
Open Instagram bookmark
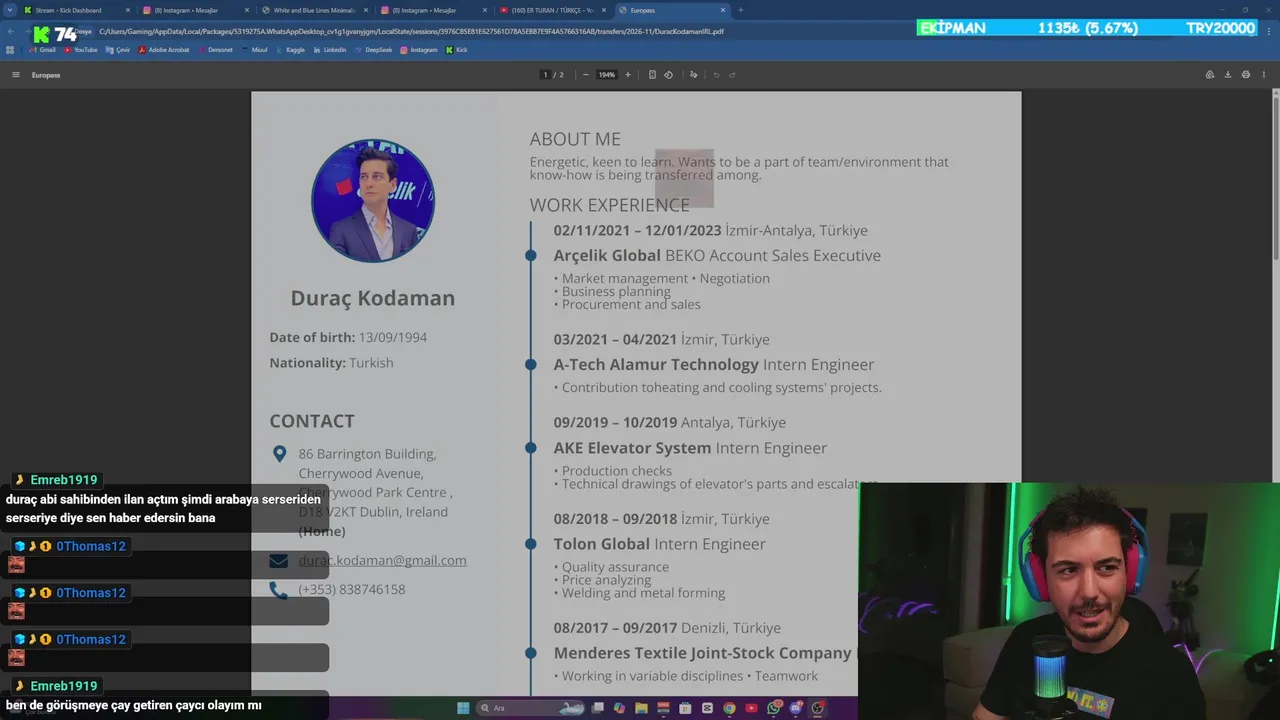pos(419,50)
